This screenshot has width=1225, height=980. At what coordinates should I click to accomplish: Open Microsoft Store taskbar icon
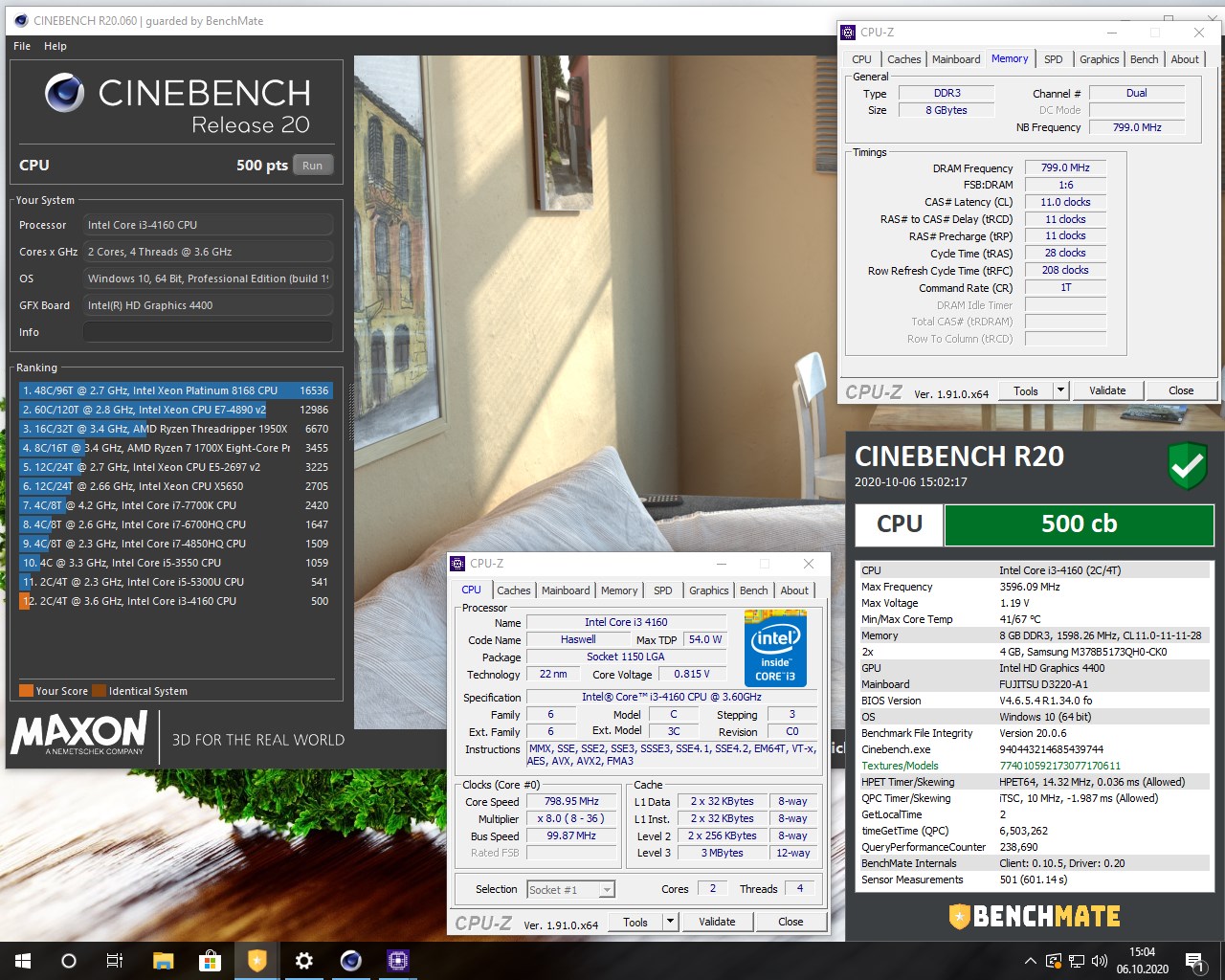(x=210, y=961)
